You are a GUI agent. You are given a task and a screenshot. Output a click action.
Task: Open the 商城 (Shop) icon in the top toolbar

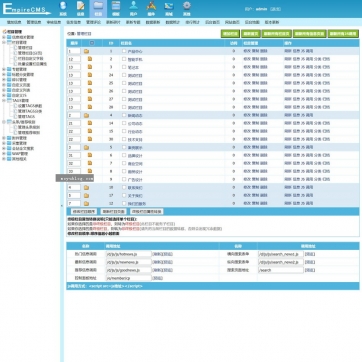(169, 8)
